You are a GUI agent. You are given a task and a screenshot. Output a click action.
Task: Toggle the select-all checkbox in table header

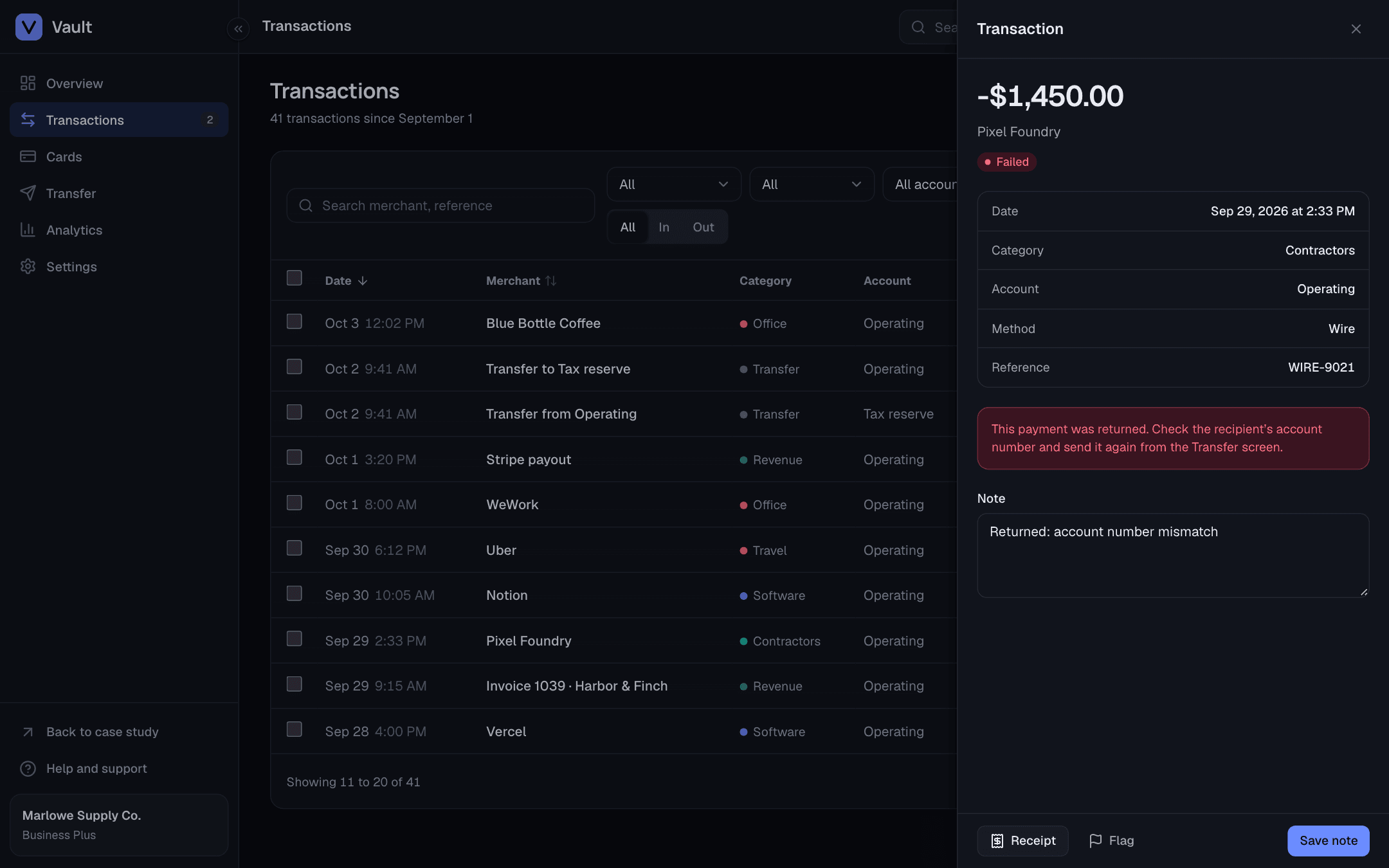click(295, 278)
